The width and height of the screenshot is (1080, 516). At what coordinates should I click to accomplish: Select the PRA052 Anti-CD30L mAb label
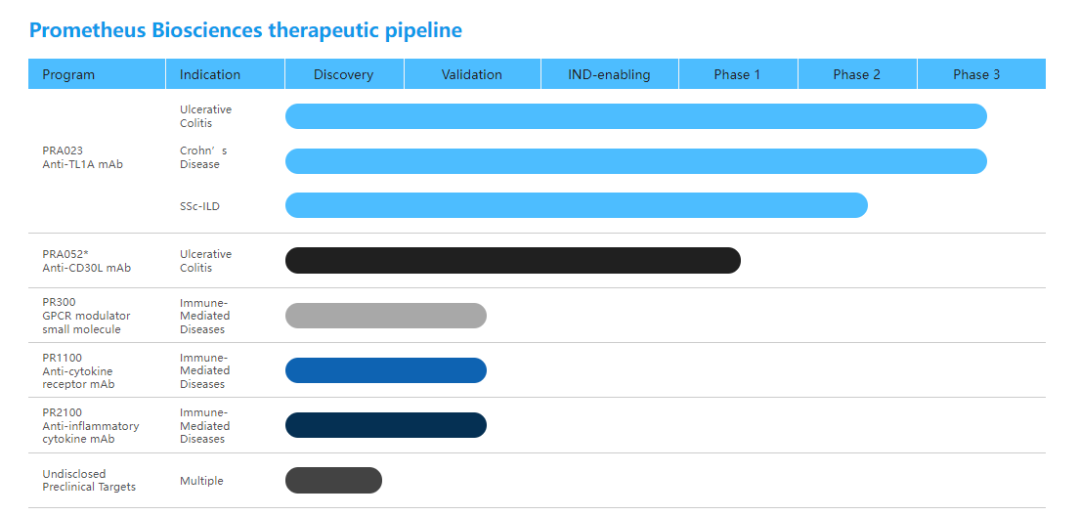click(86, 261)
